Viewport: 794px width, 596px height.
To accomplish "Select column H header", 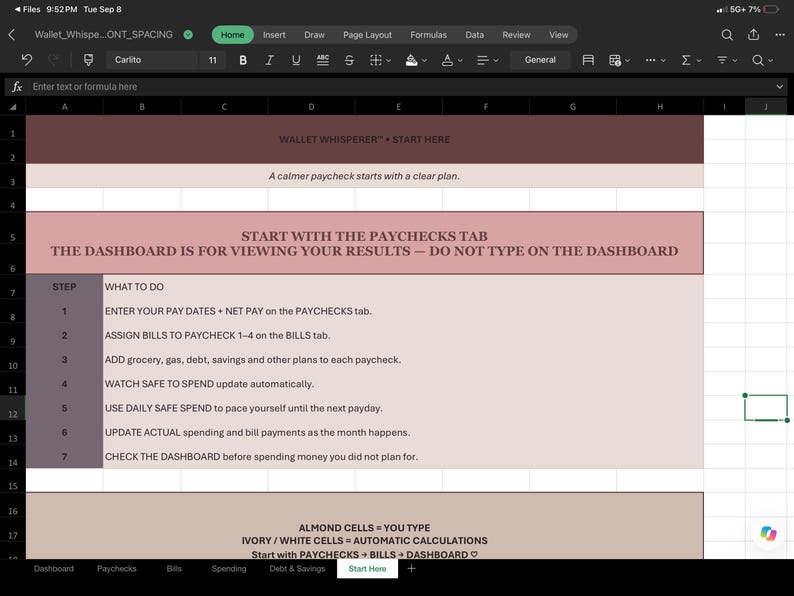I will point(660,107).
